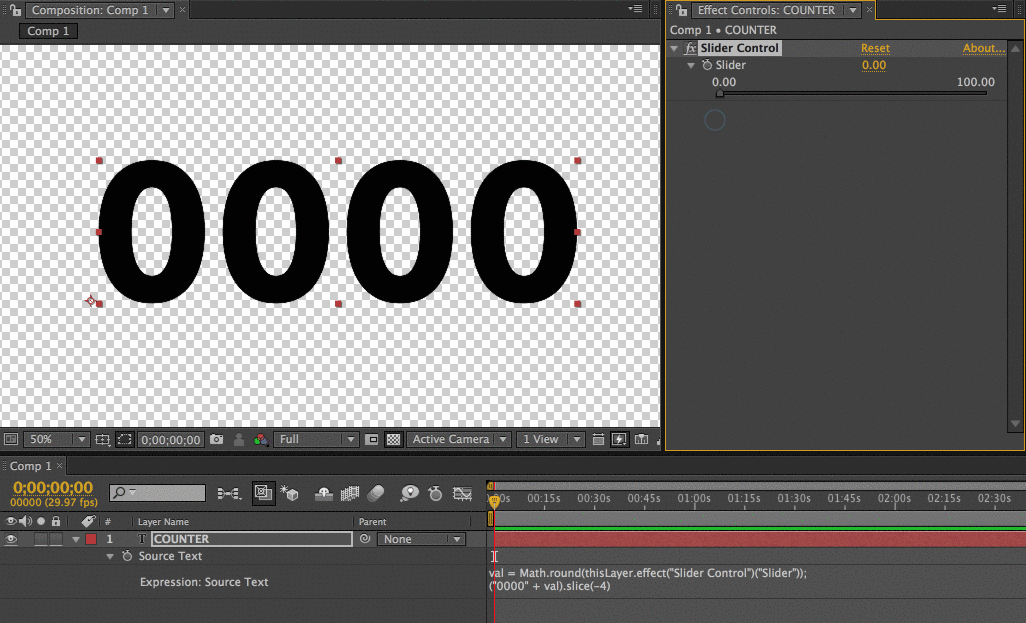Click the Brainstorm lightbulb icon
This screenshot has height=623, width=1026.
click(x=410, y=493)
